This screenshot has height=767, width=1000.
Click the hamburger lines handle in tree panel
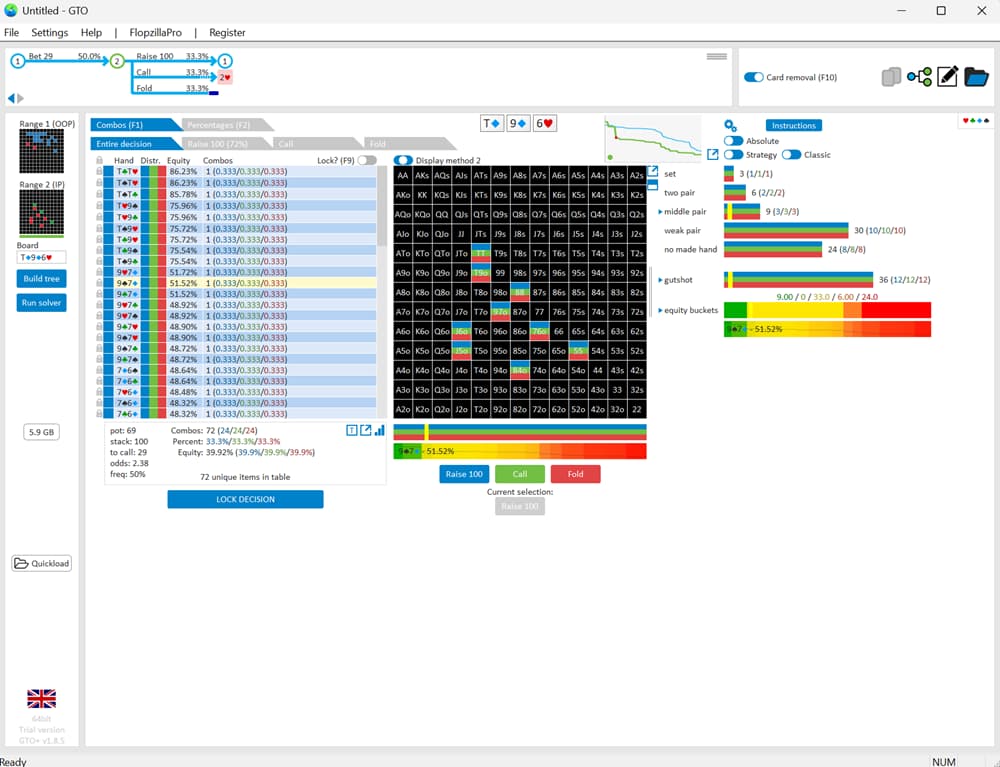(x=717, y=57)
